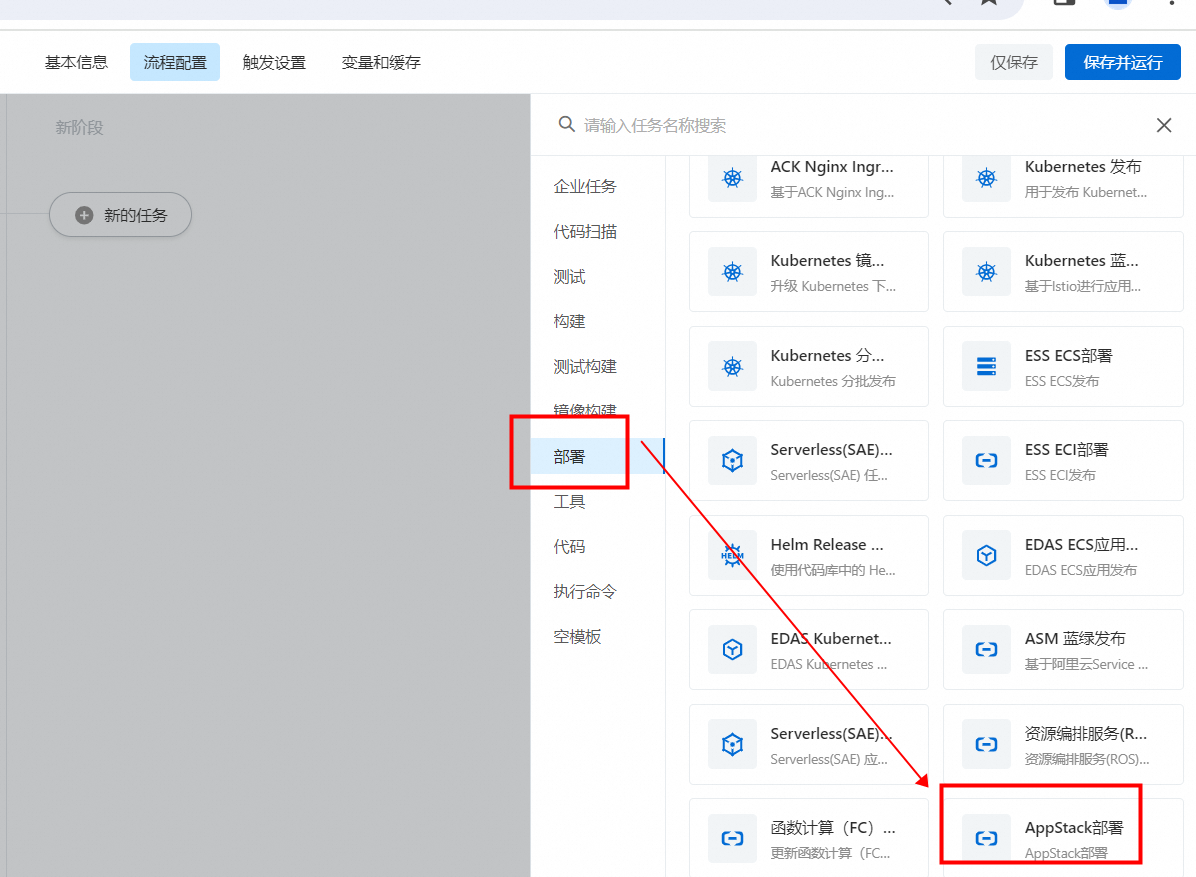The height and width of the screenshot is (877, 1196).
Task: Select the 执行命令 category
Action: [x=585, y=592]
